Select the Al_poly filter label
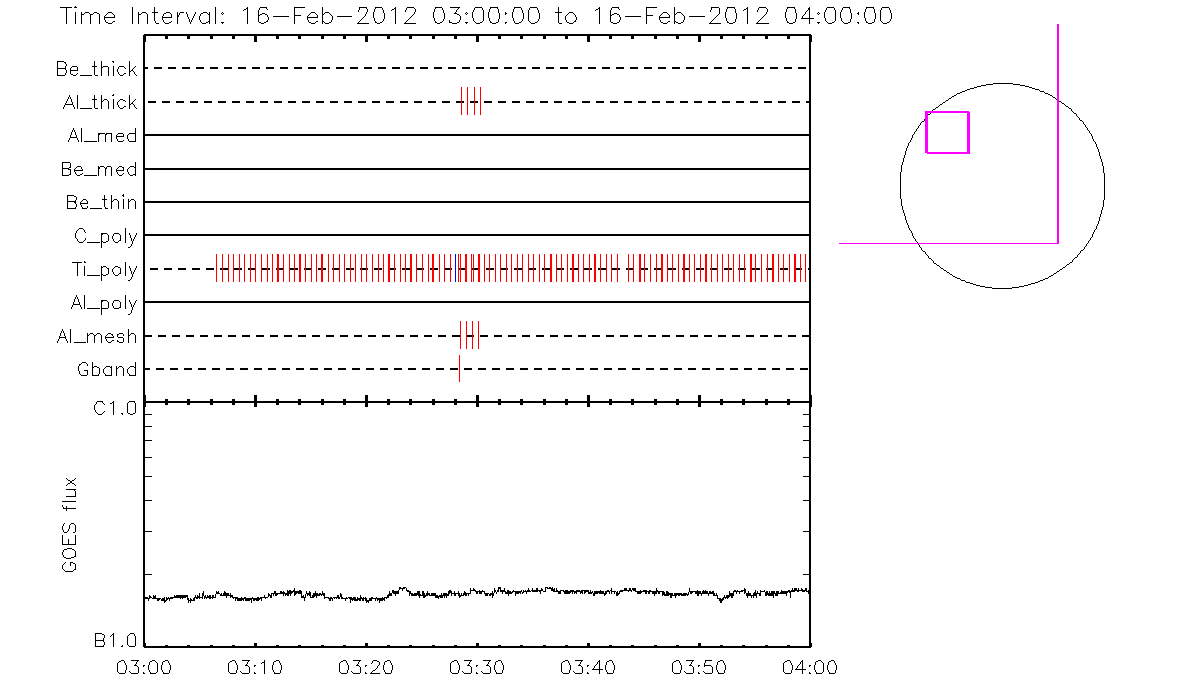Screen dimensions: 1200x700 point(103,303)
